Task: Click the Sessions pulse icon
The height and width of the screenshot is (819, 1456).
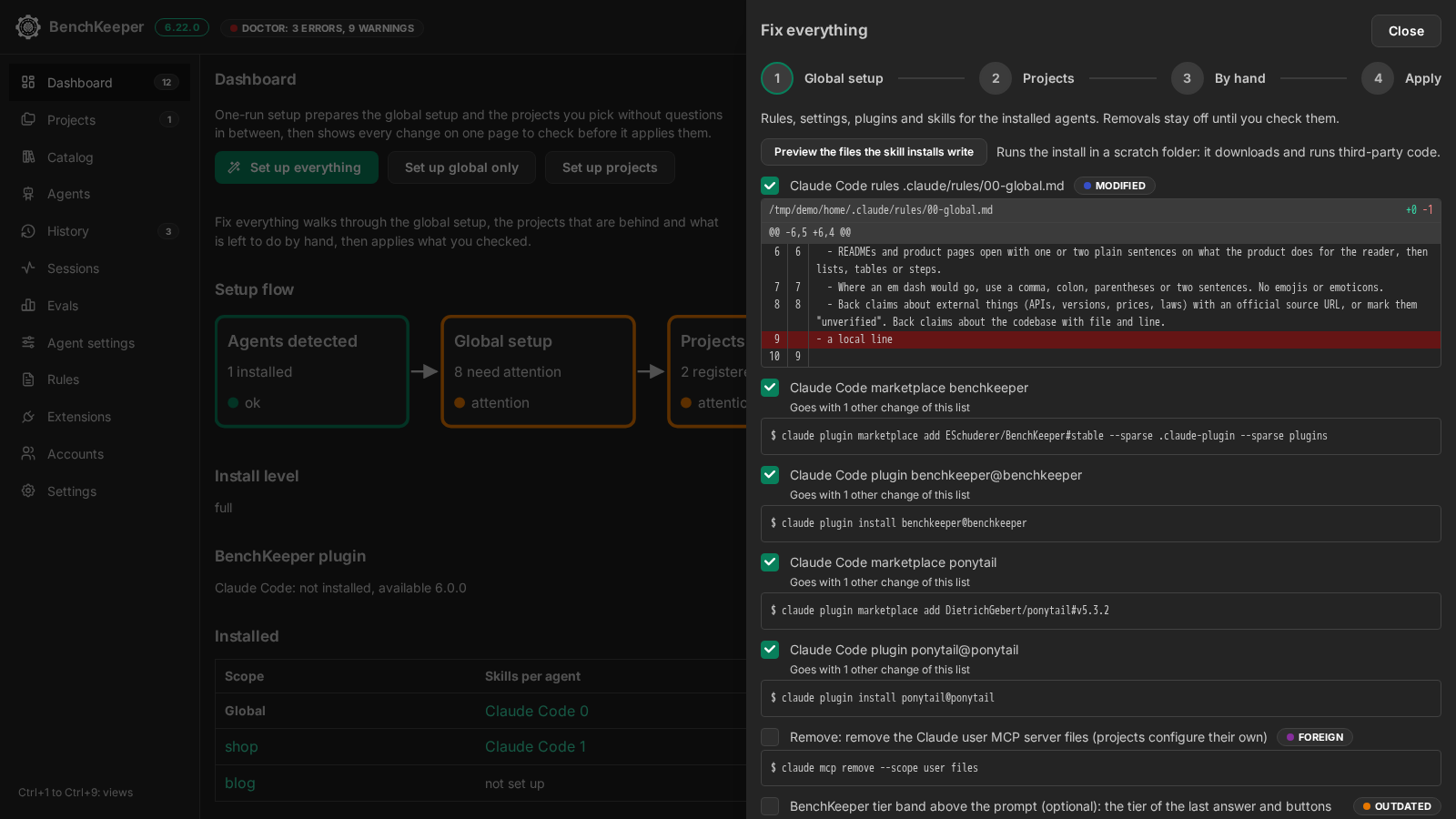Action: [28, 268]
